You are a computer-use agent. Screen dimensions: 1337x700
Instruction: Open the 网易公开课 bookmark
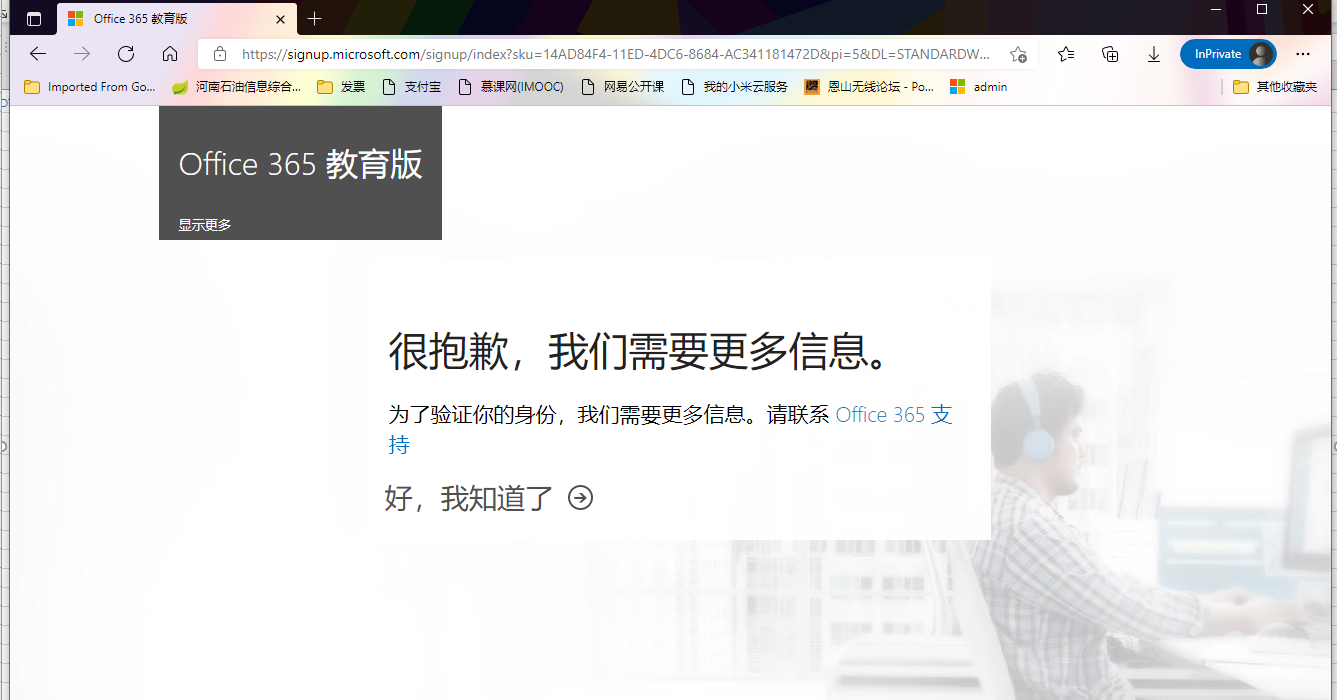pos(623,87)
